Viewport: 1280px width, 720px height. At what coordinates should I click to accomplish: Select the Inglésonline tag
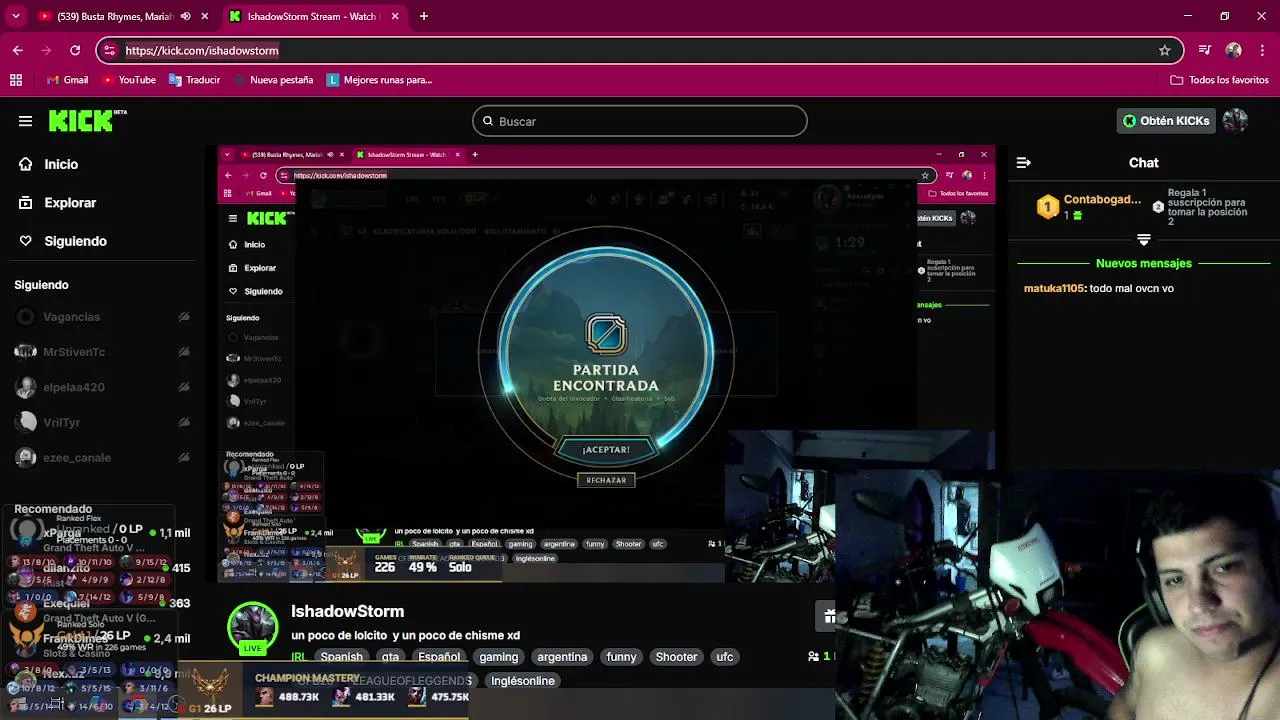coord(523,681)
